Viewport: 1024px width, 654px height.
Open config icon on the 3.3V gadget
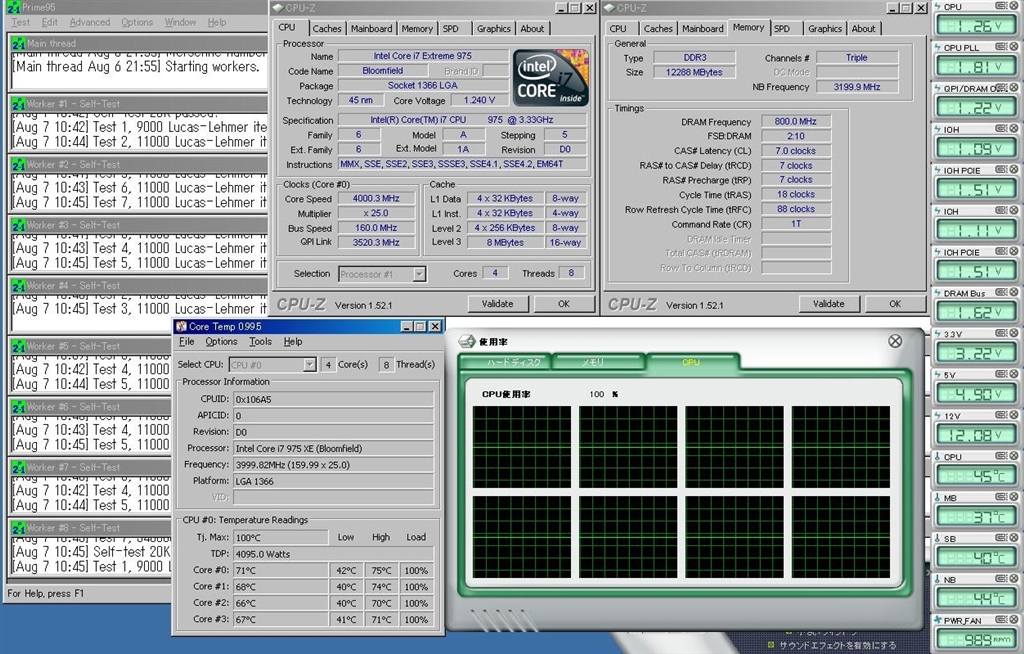click(x=1000, y=333)
